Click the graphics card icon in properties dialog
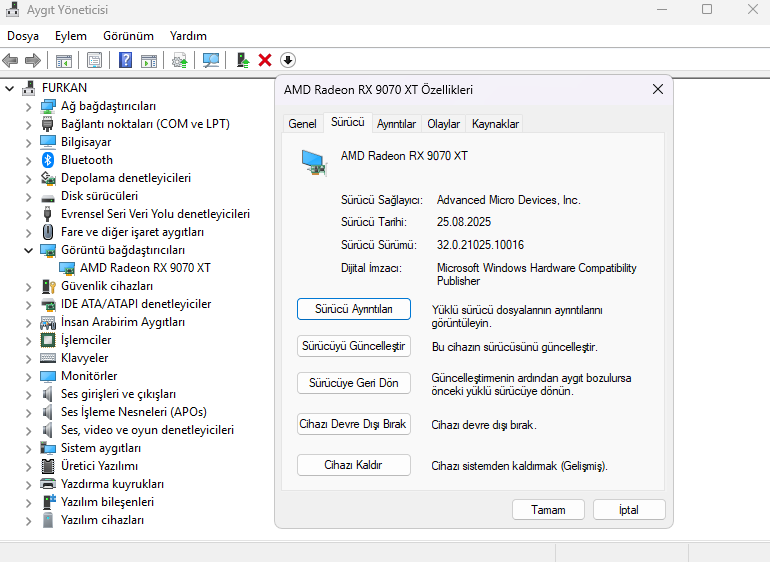Screen dimensions: 770x562 314,163
